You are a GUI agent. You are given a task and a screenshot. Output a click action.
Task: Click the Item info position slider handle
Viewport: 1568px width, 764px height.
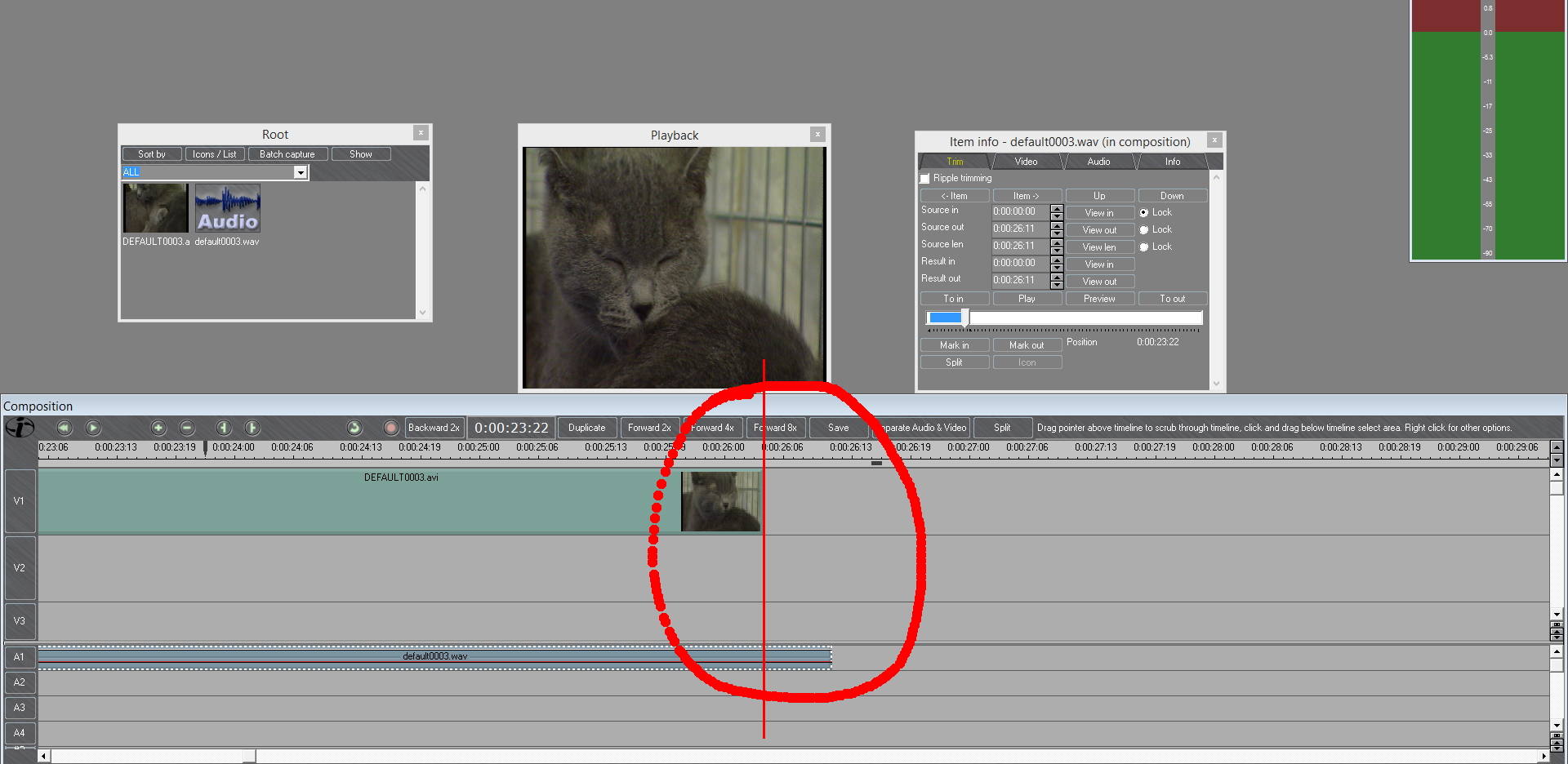965,318
